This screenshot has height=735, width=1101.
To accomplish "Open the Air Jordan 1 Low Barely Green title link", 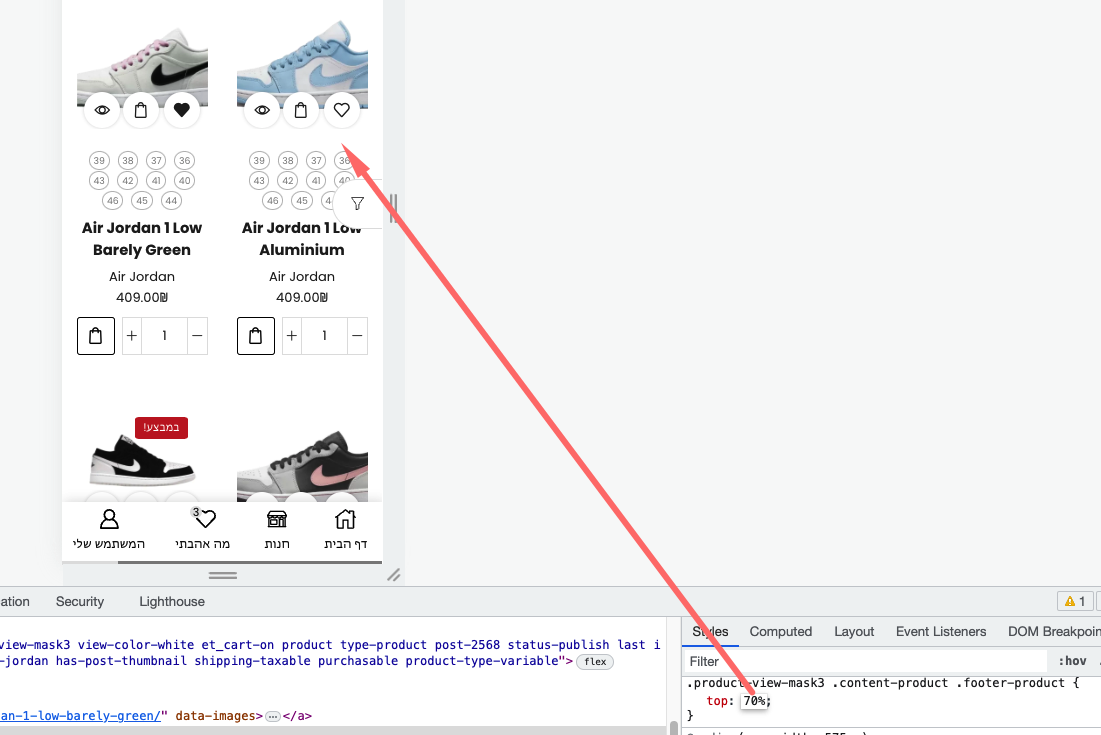I will (142, 239).
